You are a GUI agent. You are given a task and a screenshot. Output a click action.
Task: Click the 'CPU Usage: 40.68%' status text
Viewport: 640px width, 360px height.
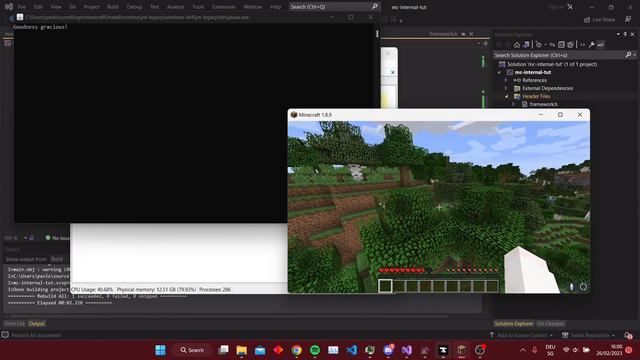click(92, 289)
